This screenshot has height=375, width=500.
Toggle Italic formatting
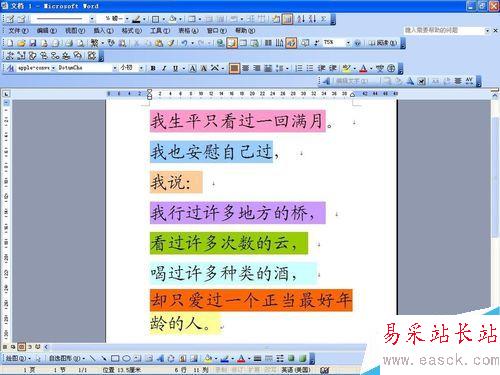[164, 68]
